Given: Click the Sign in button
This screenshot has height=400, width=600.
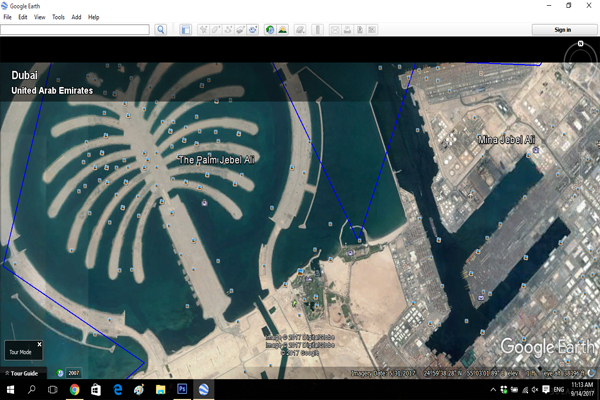Looking at the screenshot, I should point(563,29).
